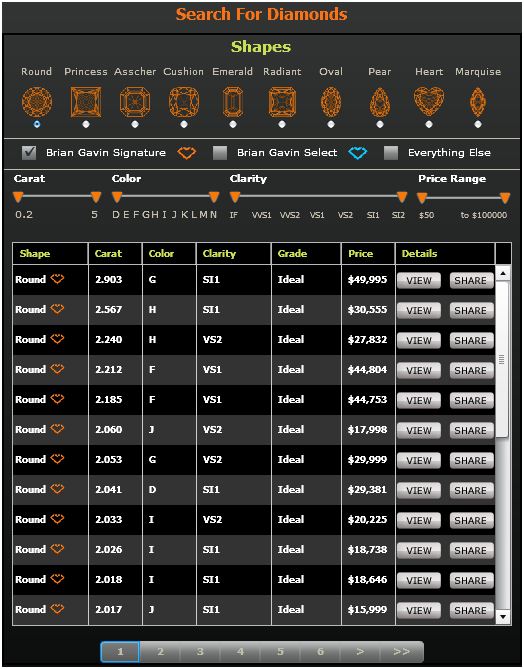Image resolution: width=524 pixels, height=669 pixels.
Task: Uncheck the Brian Gavin Signature checkbox
Action: 29,153
